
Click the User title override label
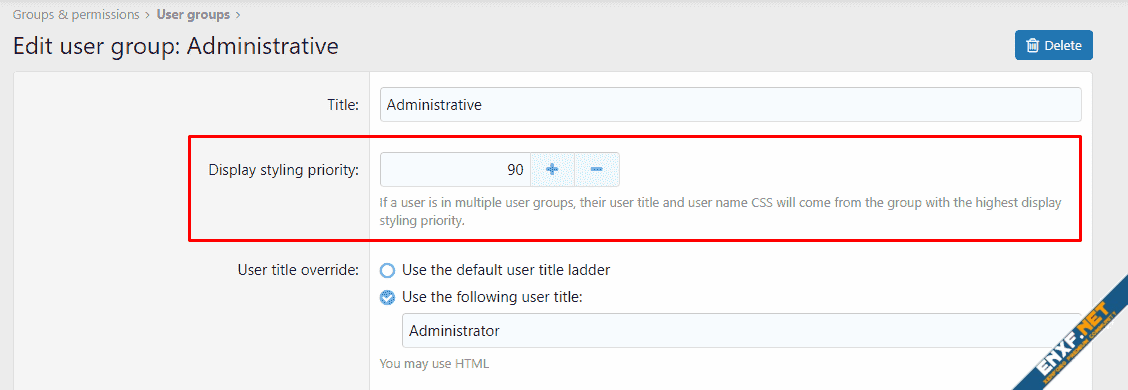coord(298,271)
